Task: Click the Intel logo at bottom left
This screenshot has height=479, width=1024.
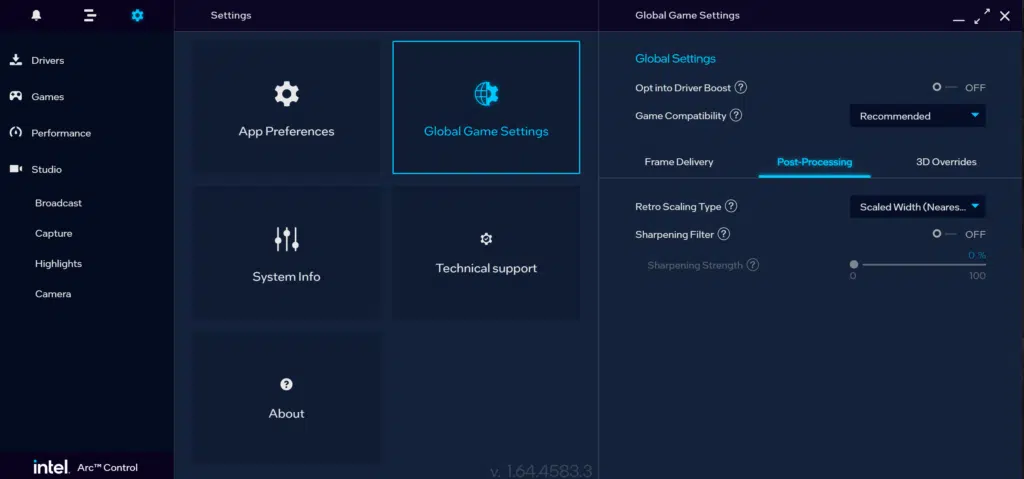Action: (51, 467)
